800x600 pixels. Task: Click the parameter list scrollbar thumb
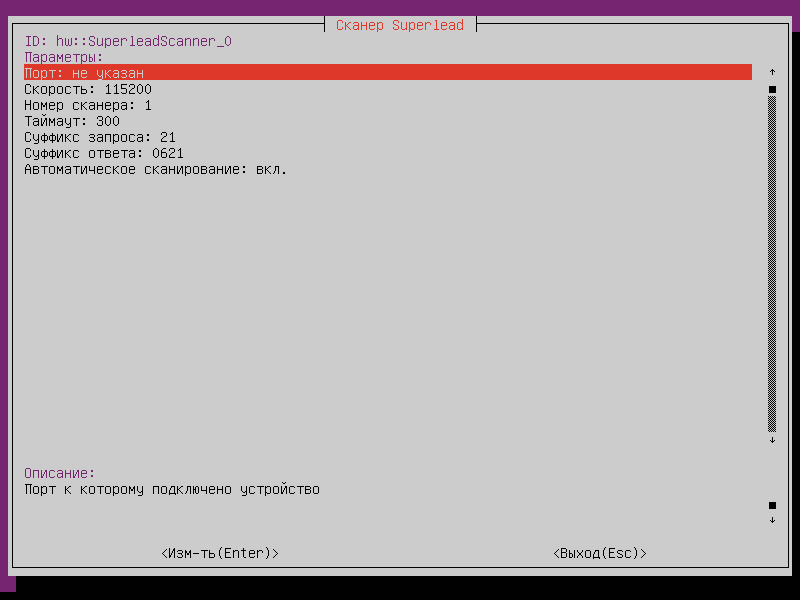coord(772,89)
